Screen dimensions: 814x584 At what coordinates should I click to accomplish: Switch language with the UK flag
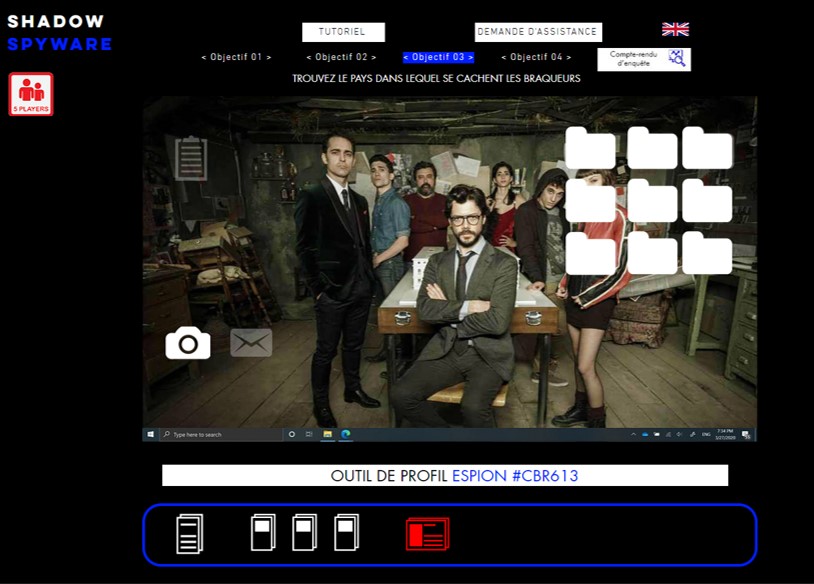675,29
